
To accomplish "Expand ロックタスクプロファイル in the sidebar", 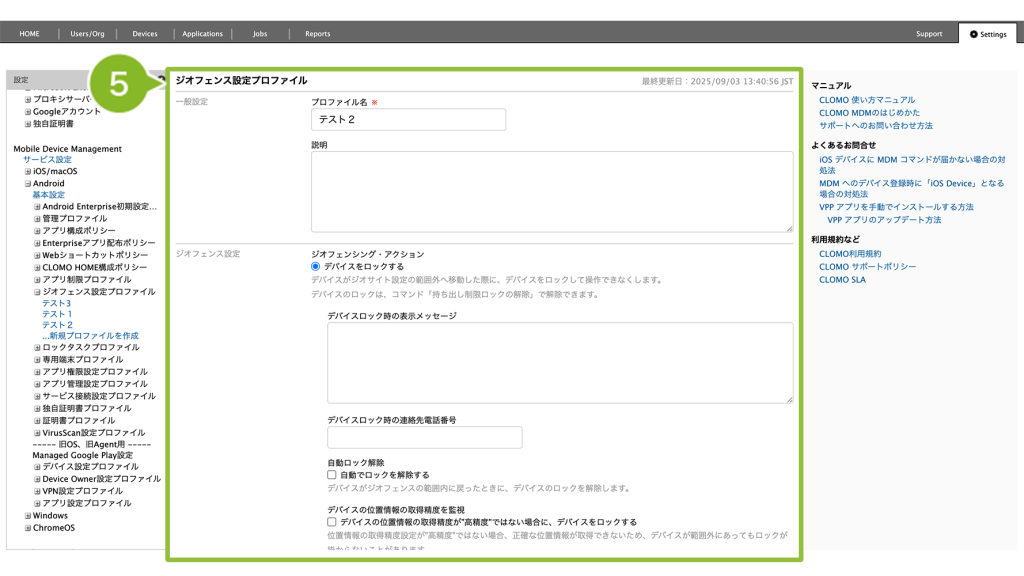I will 38,348.
